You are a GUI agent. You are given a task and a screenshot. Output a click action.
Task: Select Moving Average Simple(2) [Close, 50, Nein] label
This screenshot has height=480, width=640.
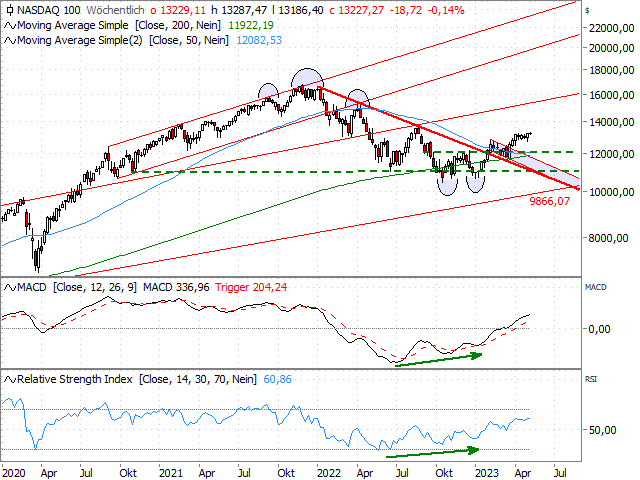(x=123, y=40)
